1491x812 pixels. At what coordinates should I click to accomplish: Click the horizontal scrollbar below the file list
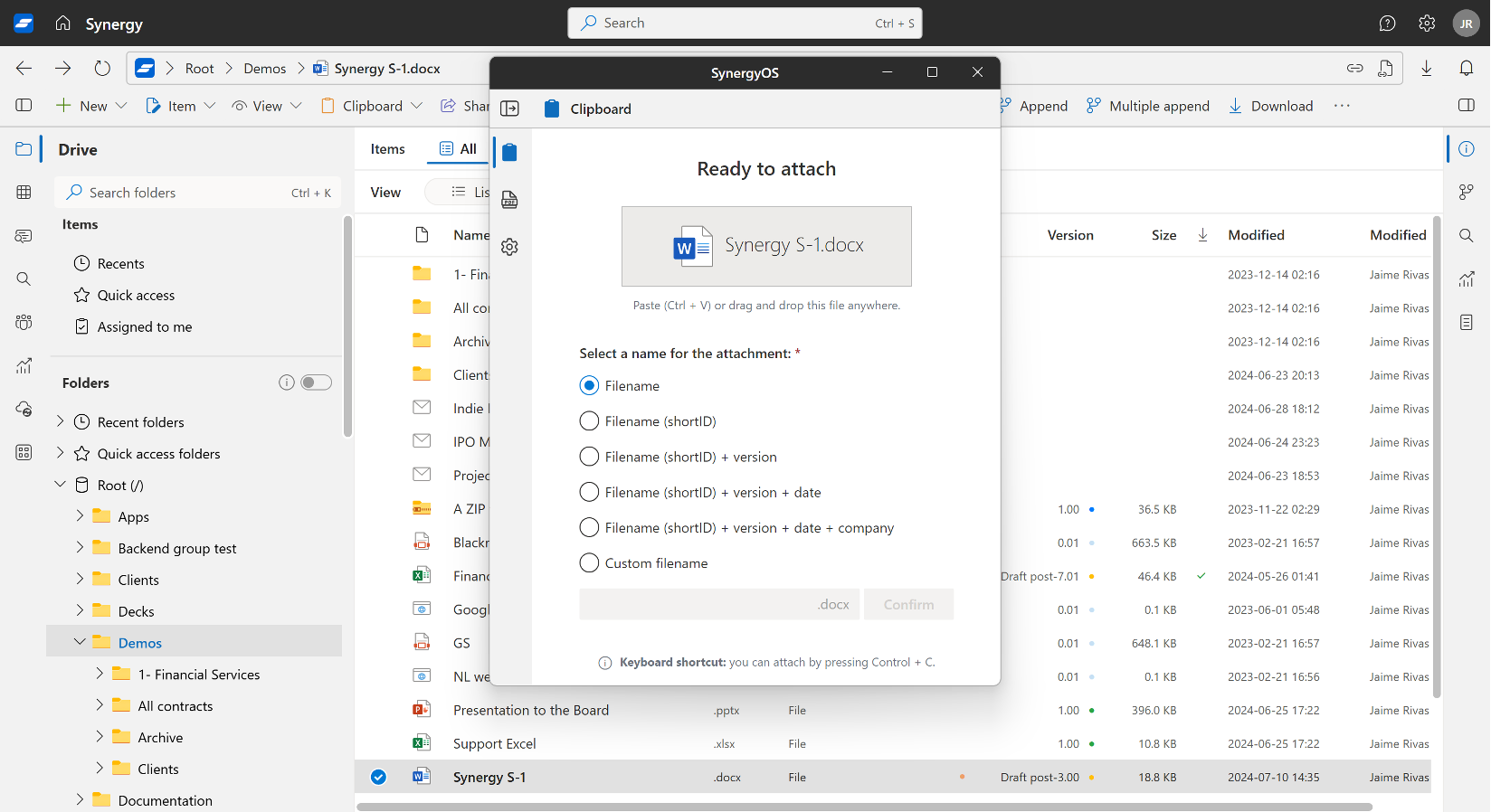tap(864, 807)
